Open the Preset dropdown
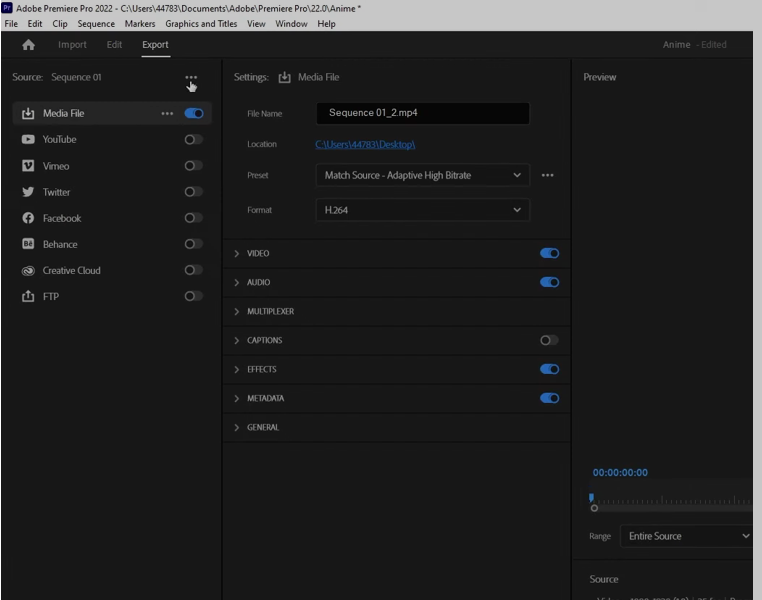 coord(422,175)
